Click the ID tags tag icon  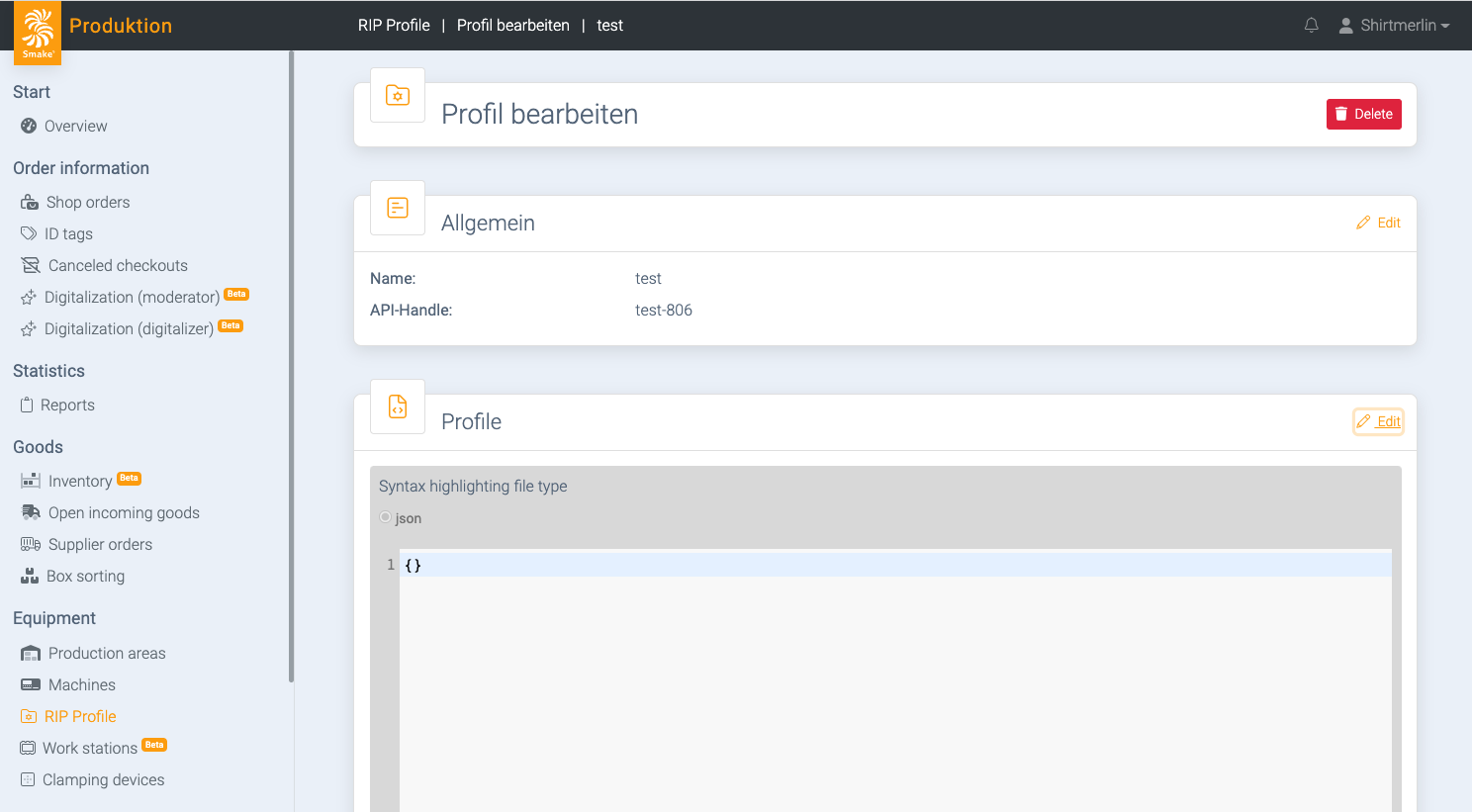coord(29,233)
